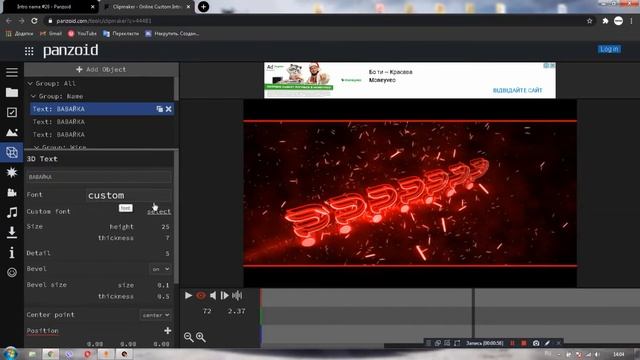Open the YouTube bookmark
Viewport: 640px width, 360px height.
coord(82,33)
